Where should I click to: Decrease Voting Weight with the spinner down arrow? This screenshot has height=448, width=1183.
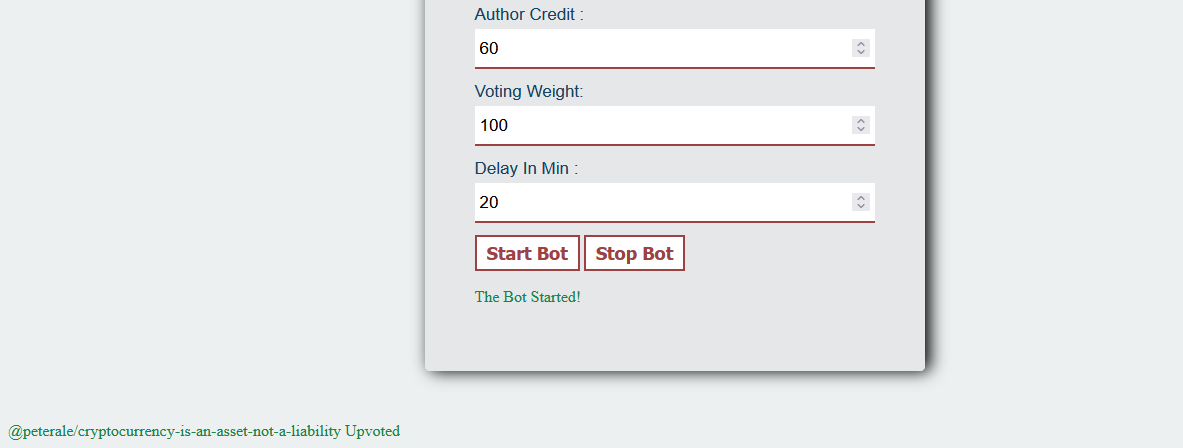861,130
